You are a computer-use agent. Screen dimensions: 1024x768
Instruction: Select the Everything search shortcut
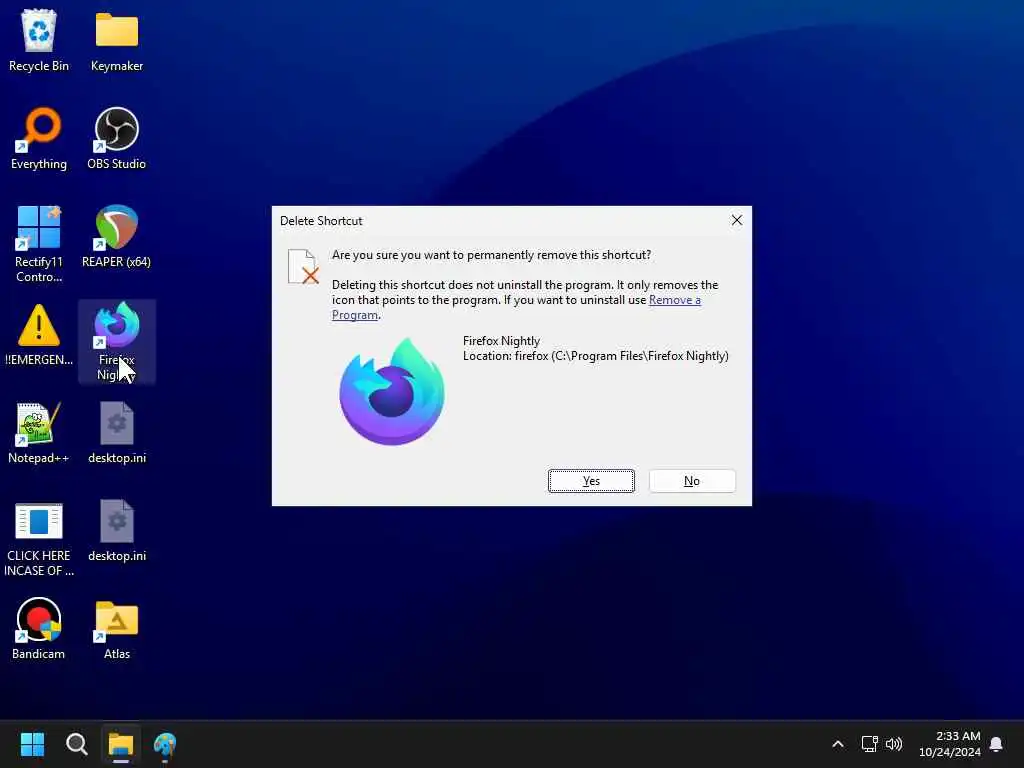[39, 138]
